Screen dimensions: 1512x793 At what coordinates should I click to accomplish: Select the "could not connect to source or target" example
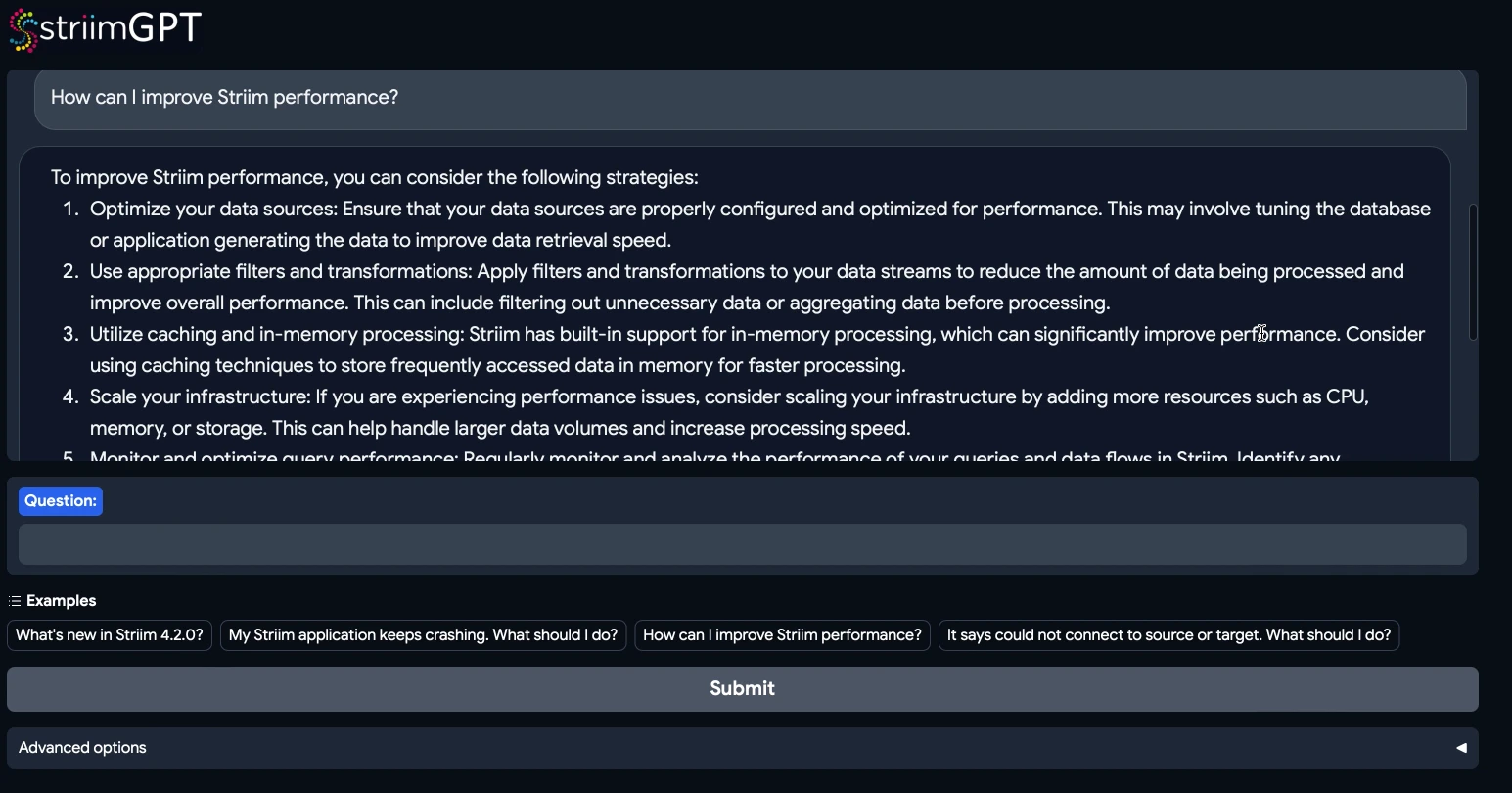click(x=1168, y=635)
